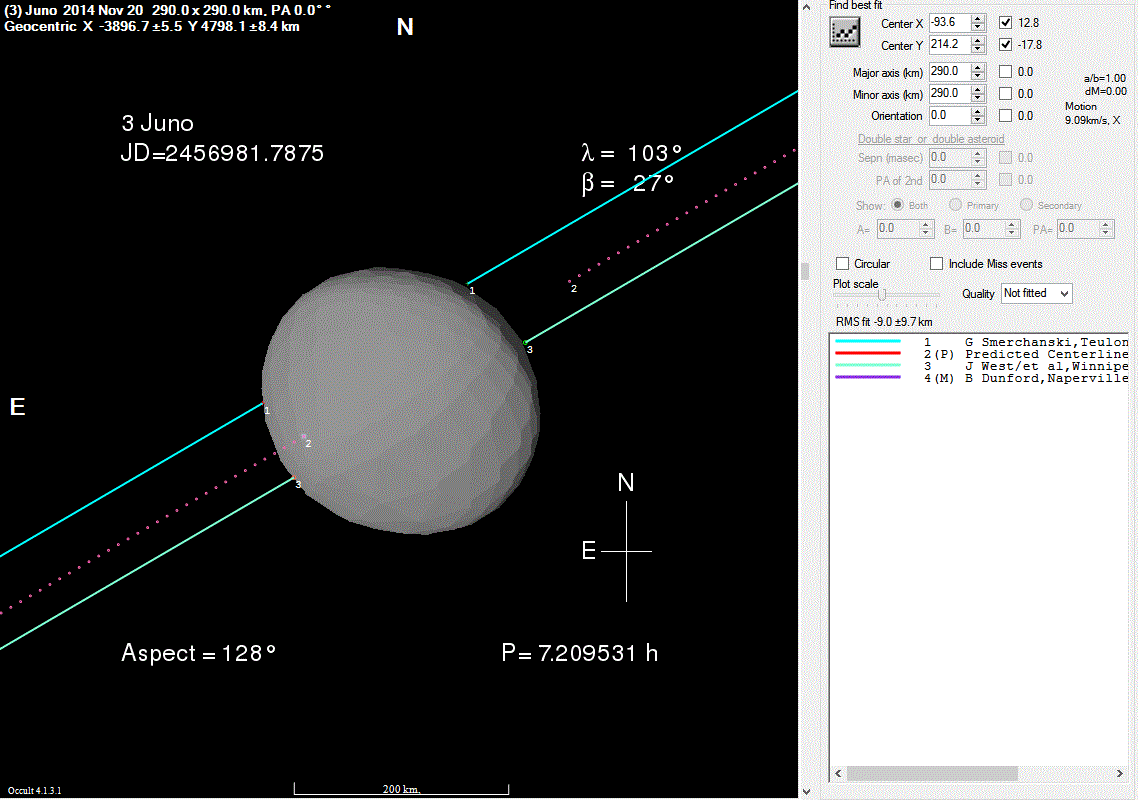Click the panel's vertical scroll down arrow
Image resolution: width=1138 pixels, height=800 pixels.
(x=806, y=791)
